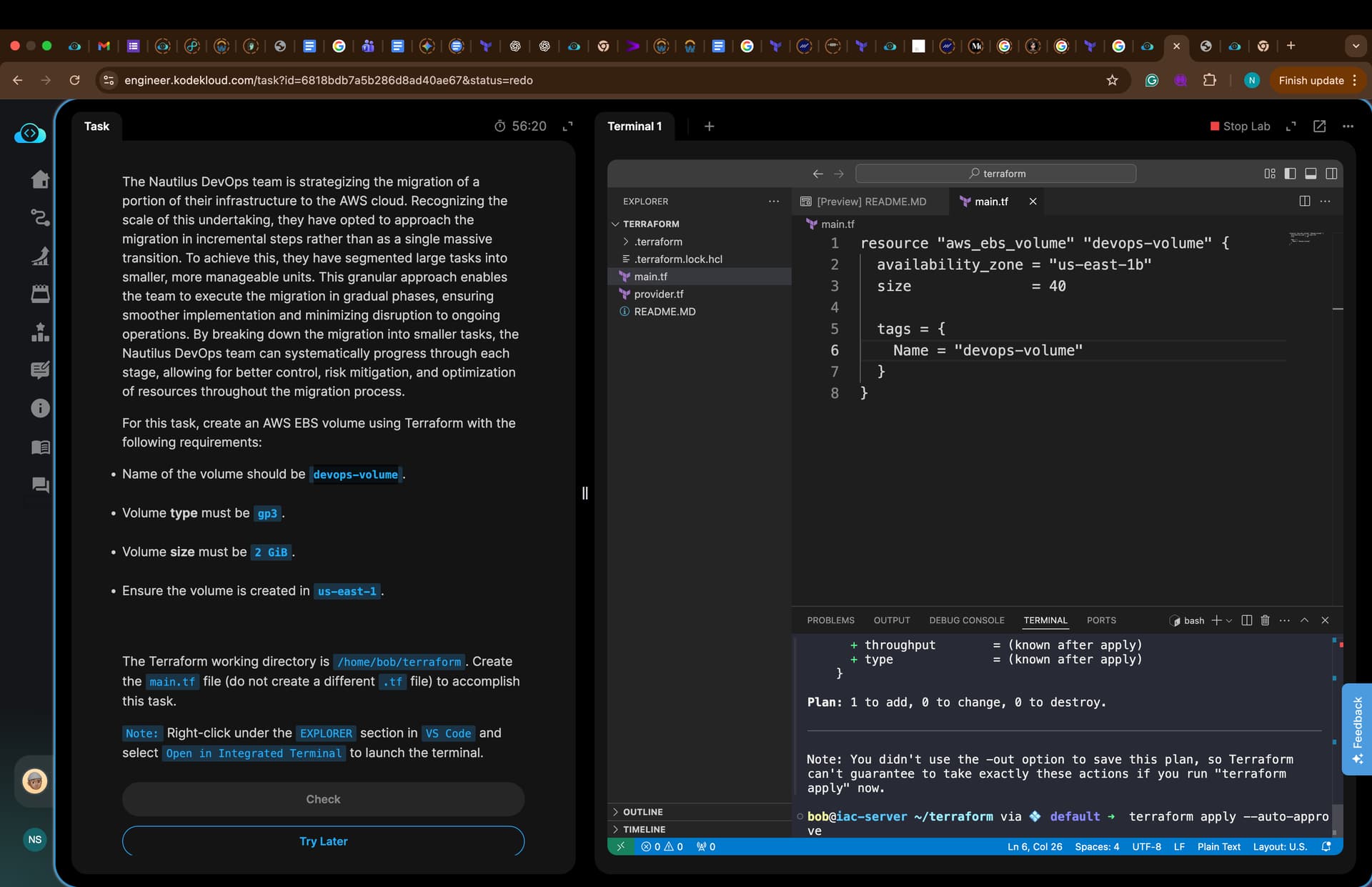This screenshot has height=887, width=1372.
Task: Open lab in new window icon
Action: (x=1319, y=127)
